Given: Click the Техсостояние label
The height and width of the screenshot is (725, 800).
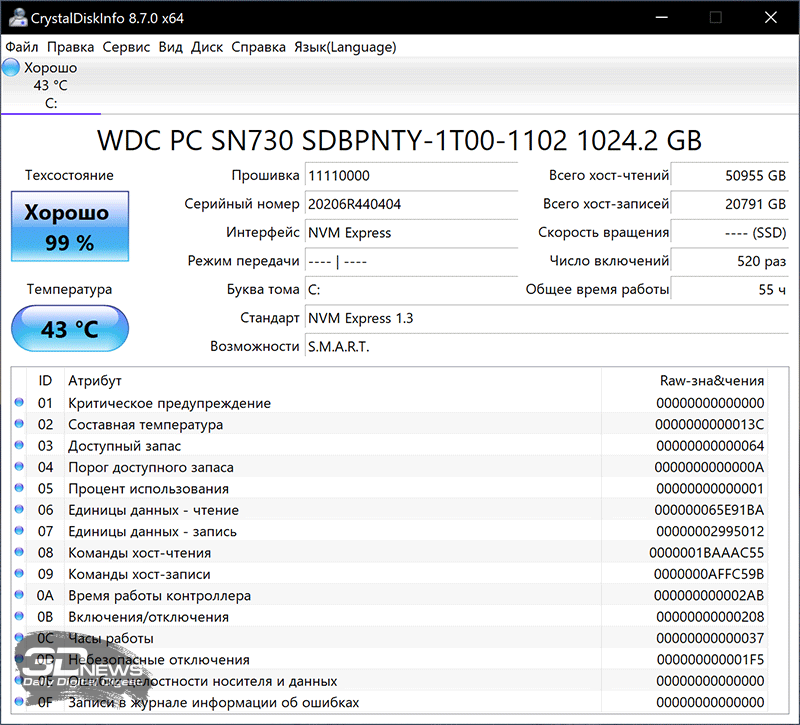Looking at the screenshot, I should [69, 175].
